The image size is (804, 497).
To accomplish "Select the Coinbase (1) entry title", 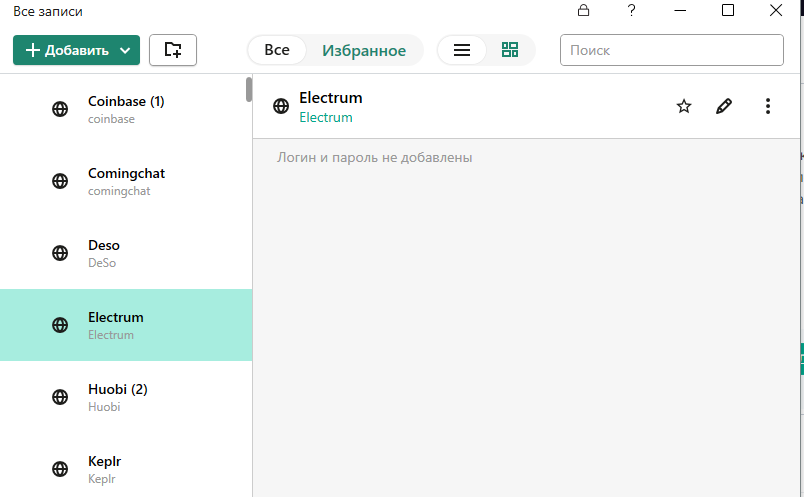I will pyautogui.click(x=126, y=101).
